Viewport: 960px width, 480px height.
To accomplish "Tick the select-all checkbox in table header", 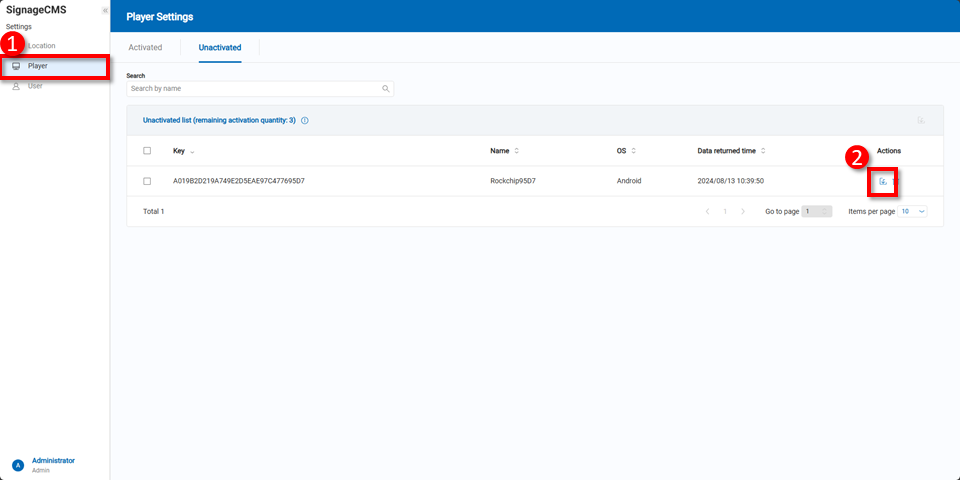I will click(147, 151).
